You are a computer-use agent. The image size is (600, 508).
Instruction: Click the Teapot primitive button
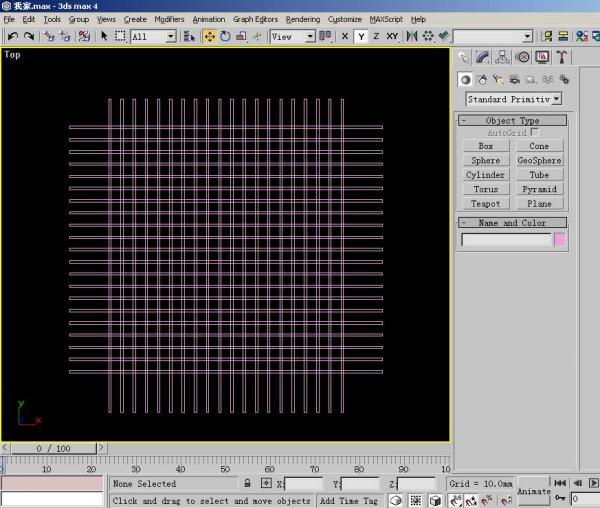coord(486,204)
